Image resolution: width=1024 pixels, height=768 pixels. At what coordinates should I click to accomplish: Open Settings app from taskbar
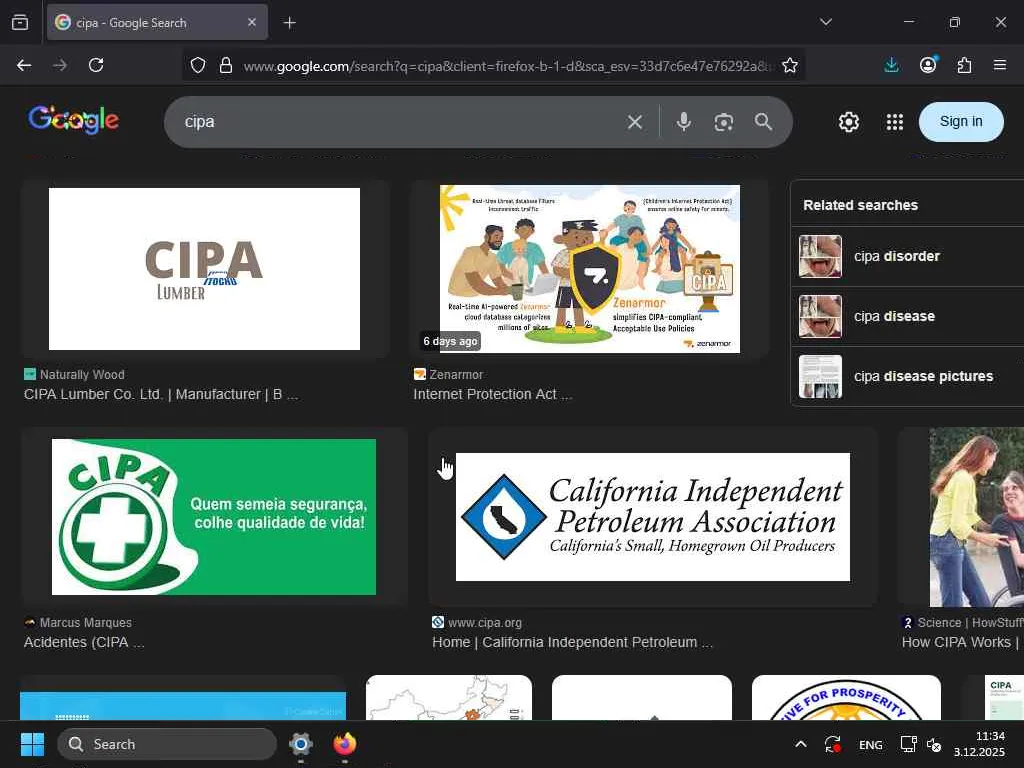[x=300, y=744]
